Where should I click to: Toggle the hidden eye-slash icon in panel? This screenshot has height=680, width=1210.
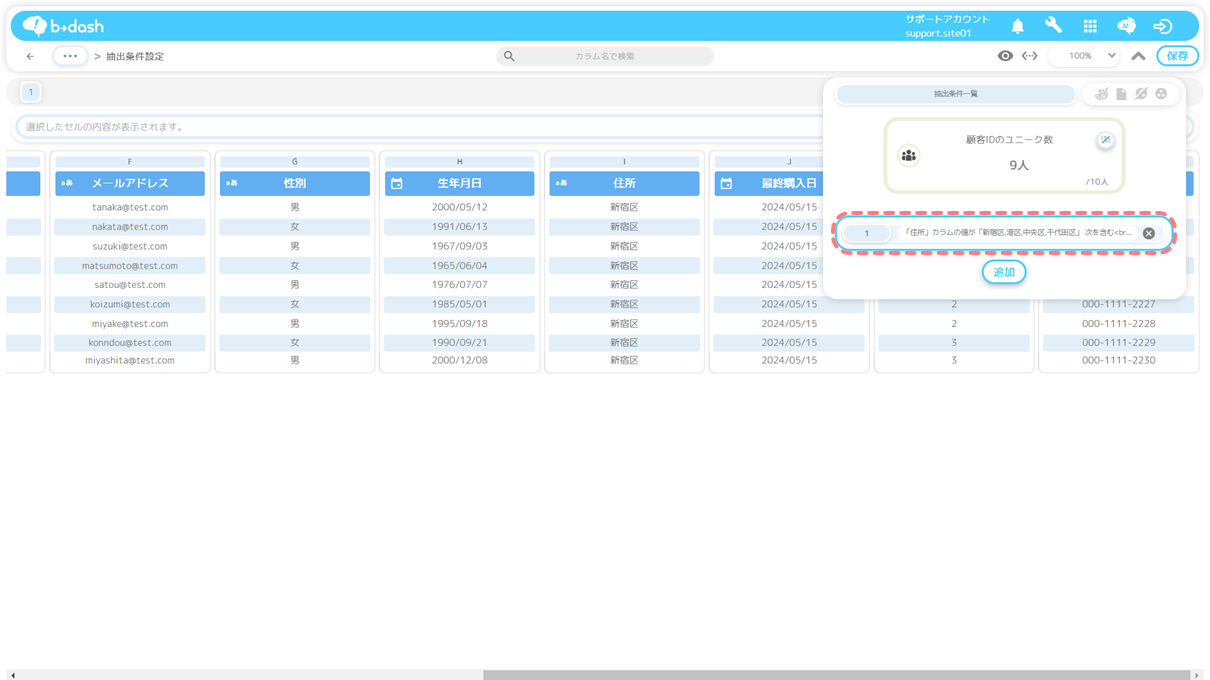point(1141,94)
